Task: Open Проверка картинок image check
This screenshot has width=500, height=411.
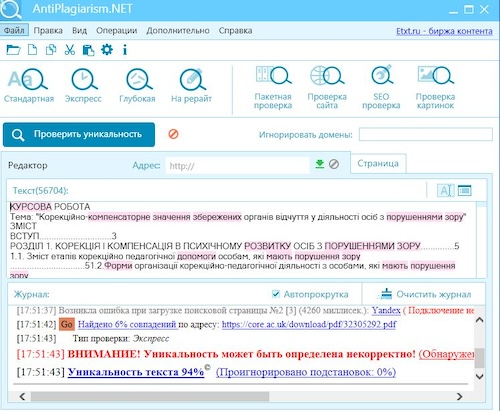Action: [435, 87]
